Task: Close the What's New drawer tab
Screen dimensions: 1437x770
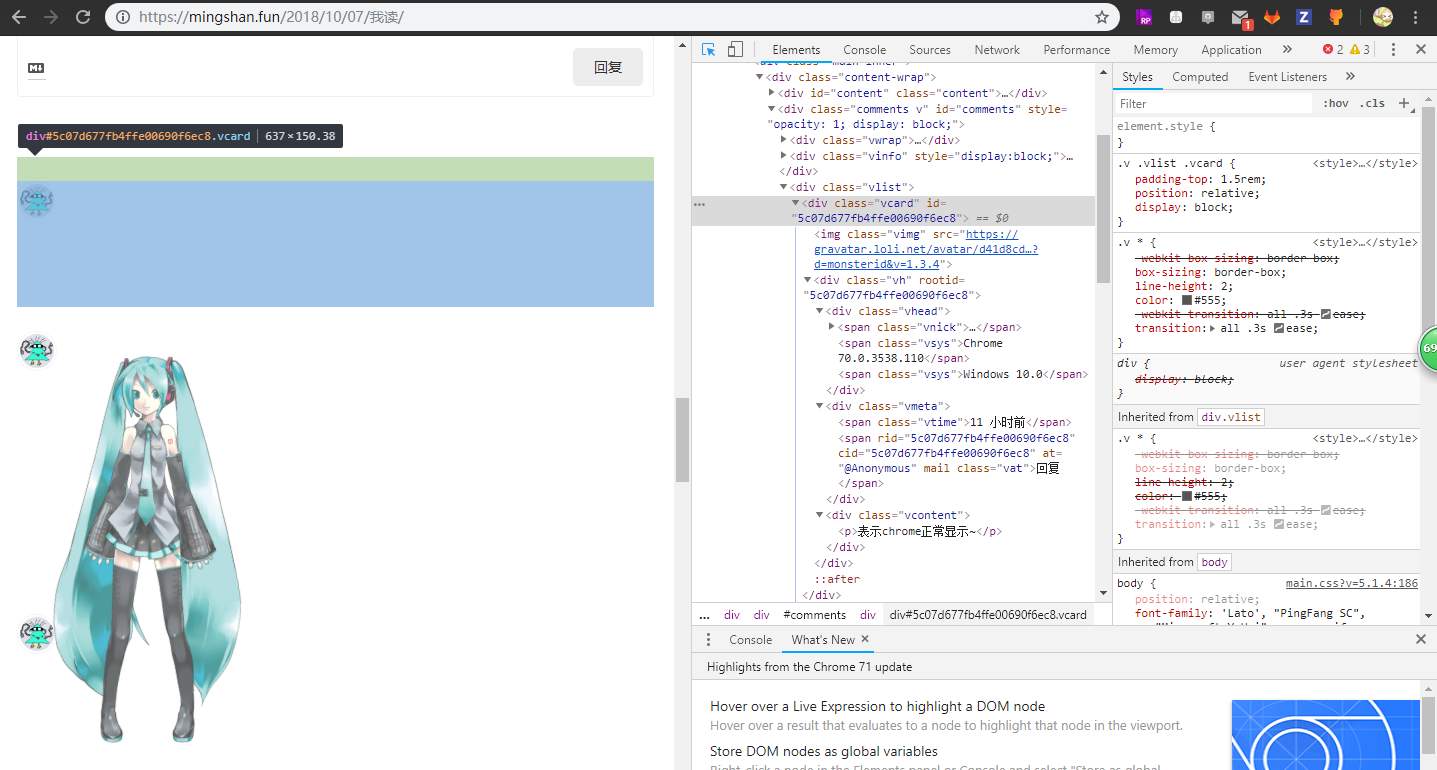Action: 865,639
